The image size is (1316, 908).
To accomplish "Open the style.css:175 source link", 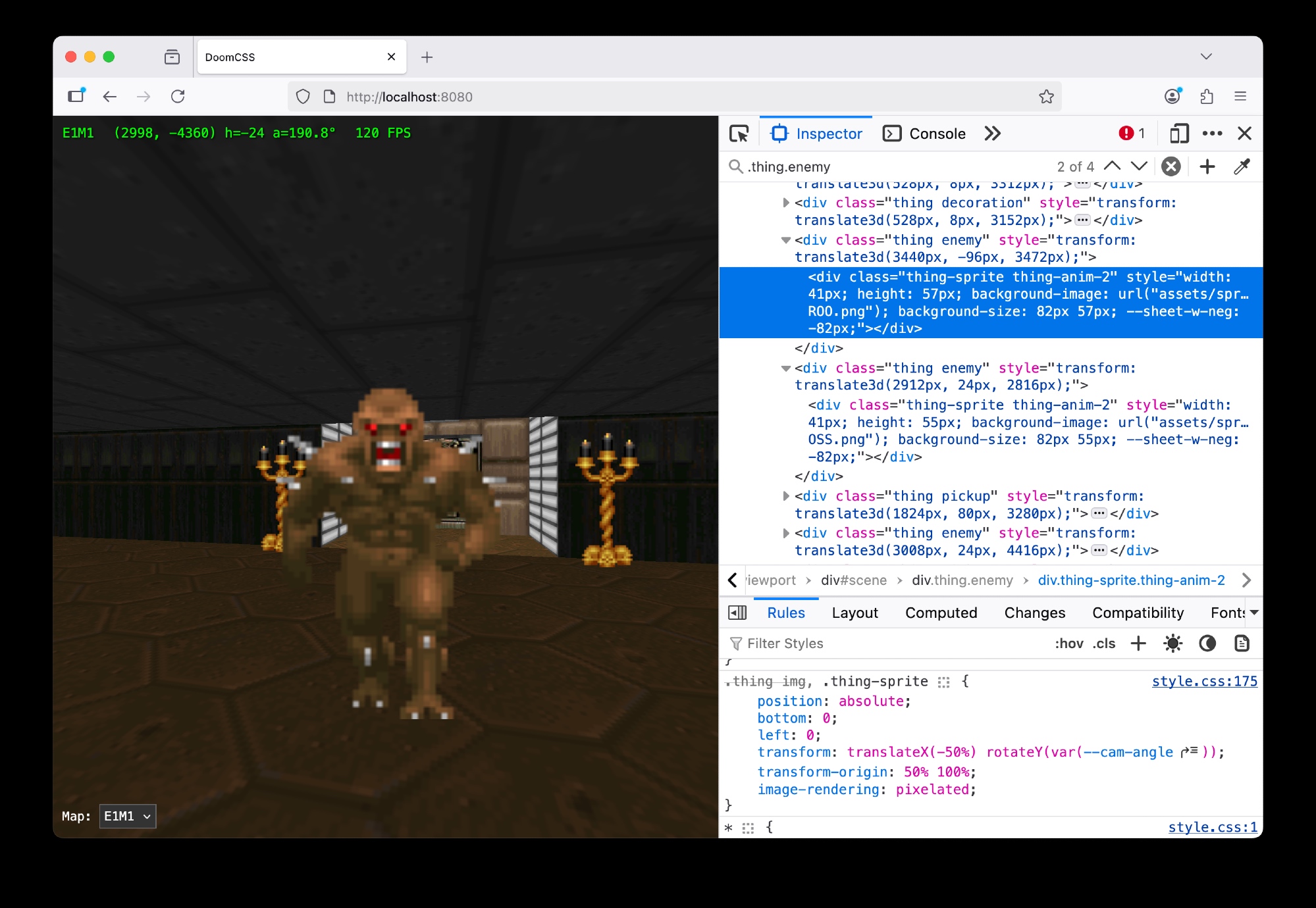I will [x=1204, y=681].
